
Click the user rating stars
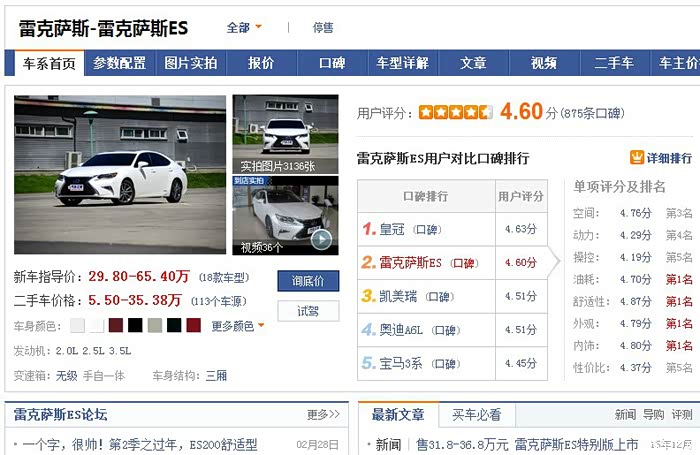point(455,112)
